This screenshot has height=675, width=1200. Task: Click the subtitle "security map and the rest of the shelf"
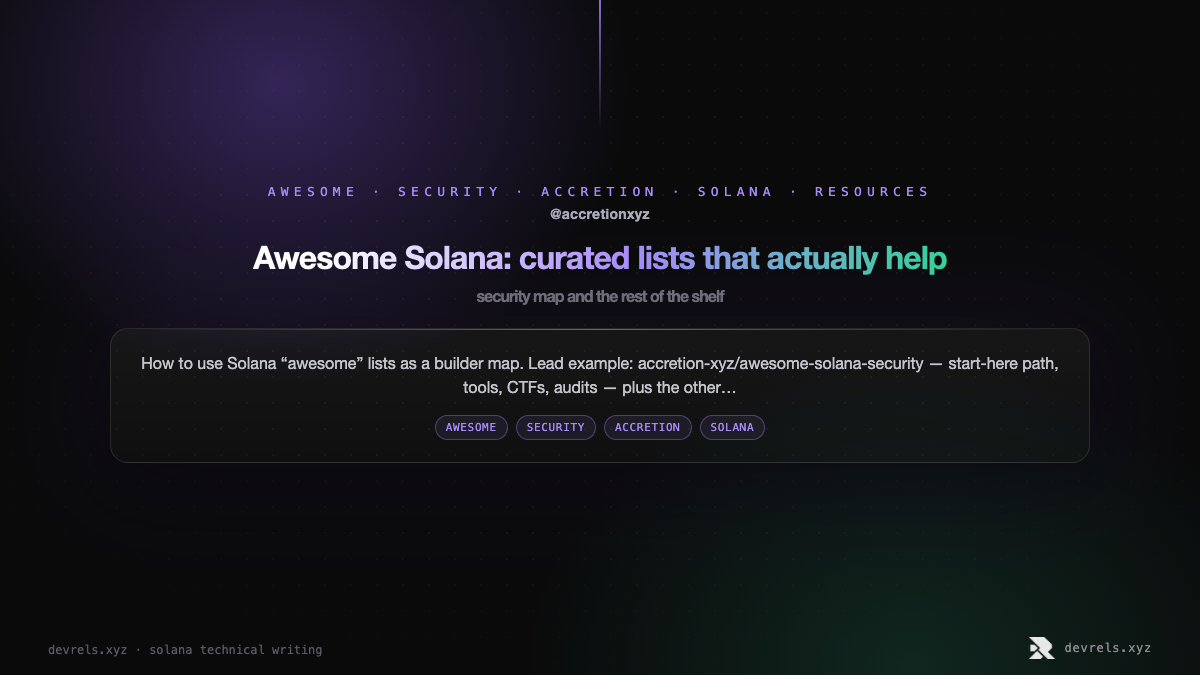click(600, 297)
